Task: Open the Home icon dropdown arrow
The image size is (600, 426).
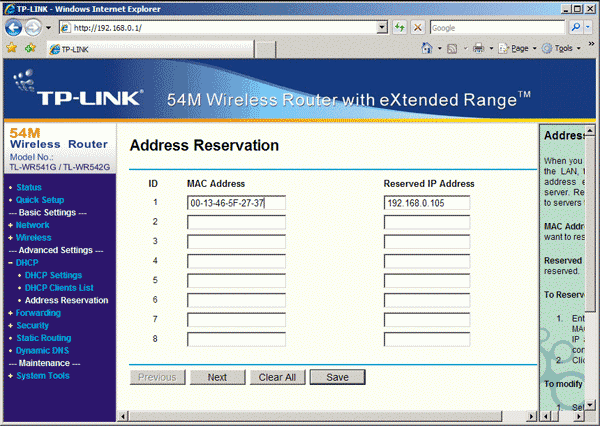Action: pyautogui.click(x=440, y=49)
